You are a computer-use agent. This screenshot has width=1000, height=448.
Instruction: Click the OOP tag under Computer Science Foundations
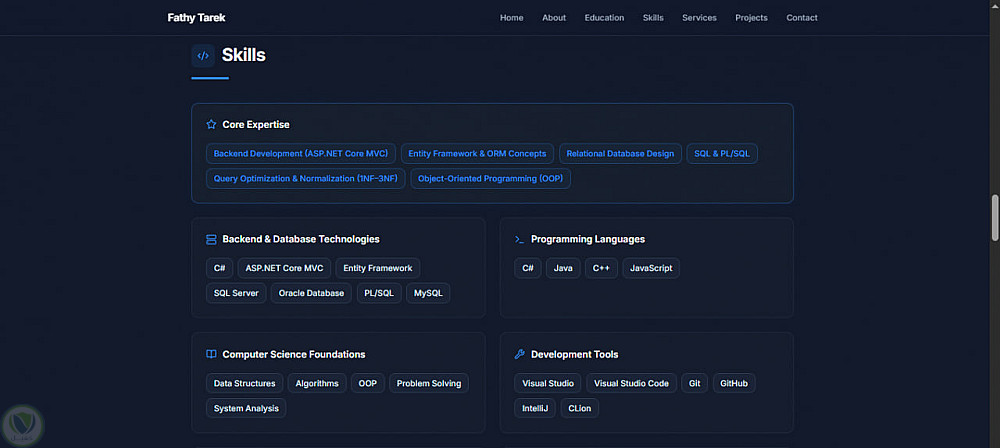pyautogui.click(x=367, y=384)
